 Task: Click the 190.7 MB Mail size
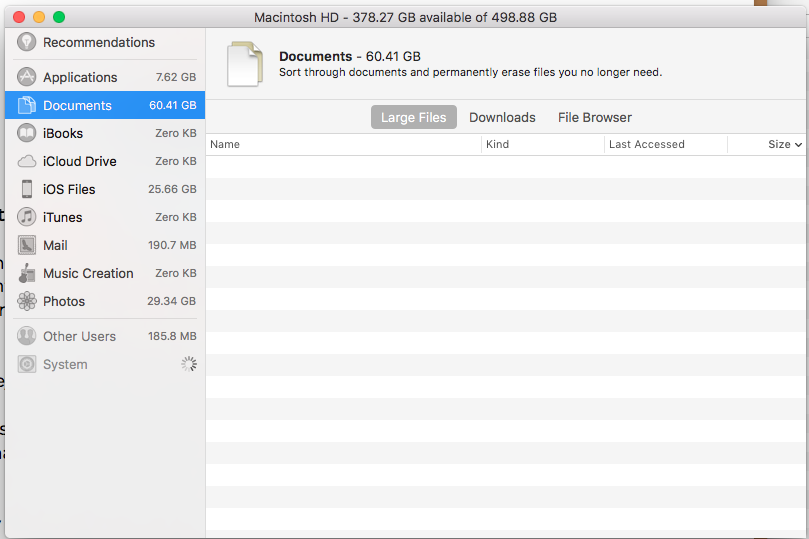tap(172, 245)
